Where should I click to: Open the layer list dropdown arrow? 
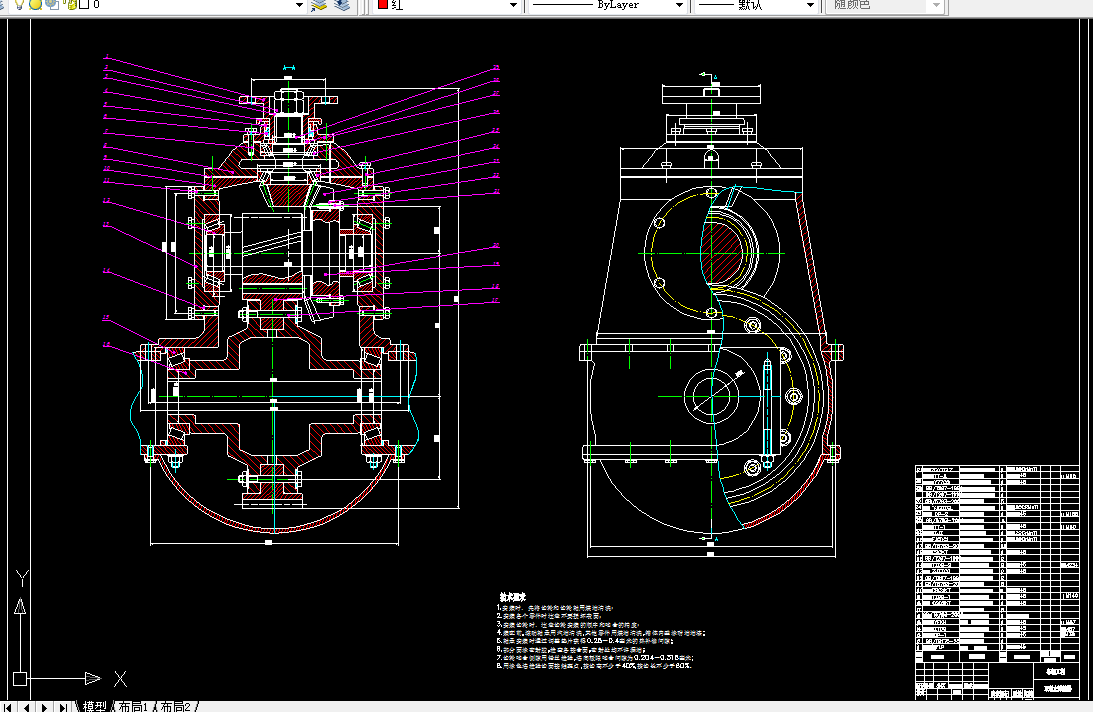pyautogui.click(x=300, y=5)
